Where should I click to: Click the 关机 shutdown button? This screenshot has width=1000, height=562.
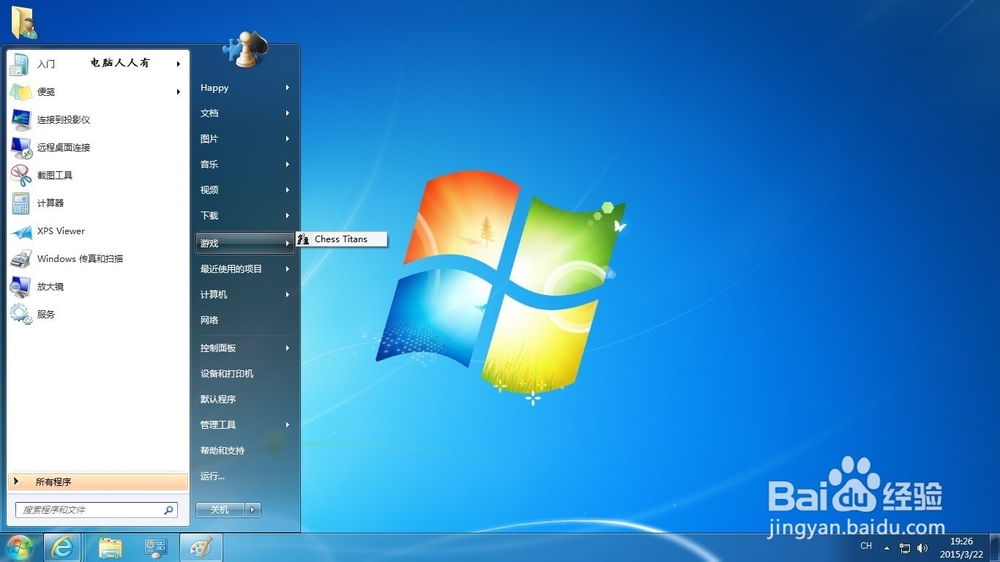pyautogui.click(x=220, y=509)
